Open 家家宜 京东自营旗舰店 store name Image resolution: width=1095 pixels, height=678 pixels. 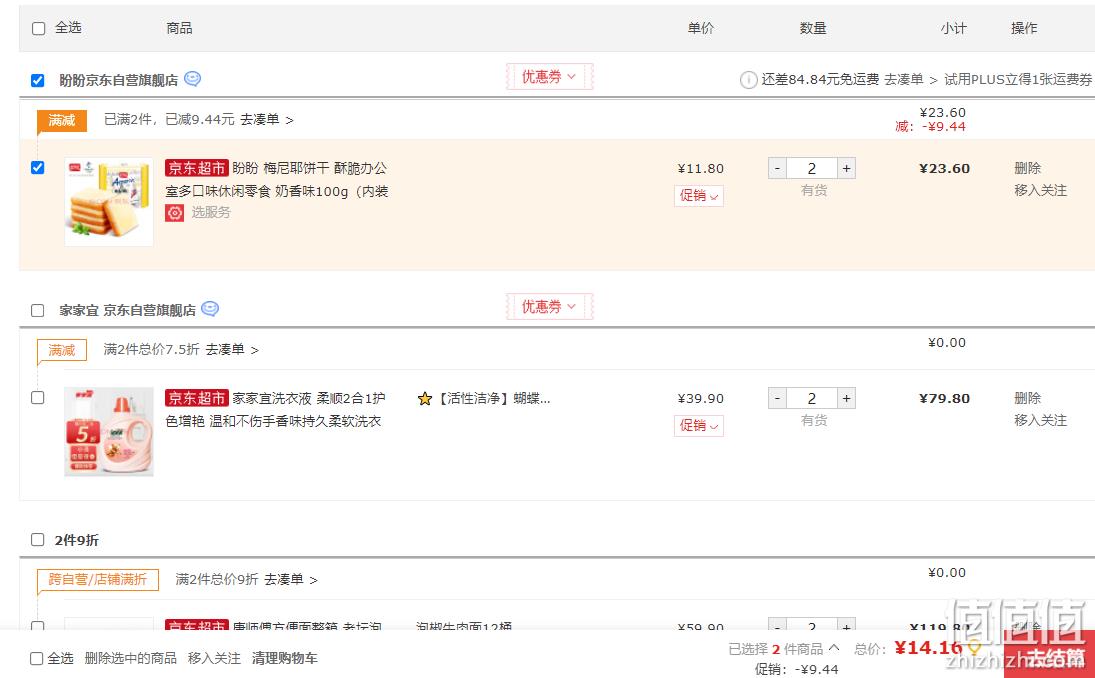click(x=127, y=310)
